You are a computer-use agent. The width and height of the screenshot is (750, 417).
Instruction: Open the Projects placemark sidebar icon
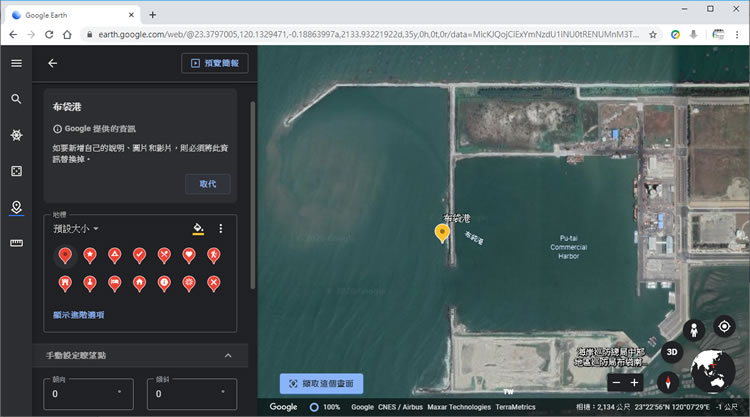click(16, 207)
